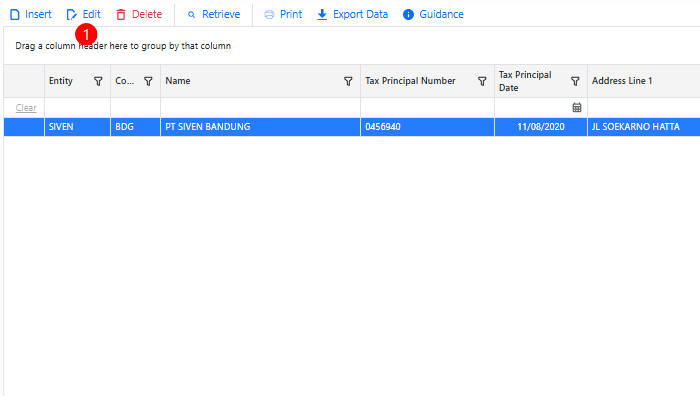This screenshot has width=700, height=396.
Task: Select the JL SOEKARNO HATTA address cell
Action: (644, 127)
